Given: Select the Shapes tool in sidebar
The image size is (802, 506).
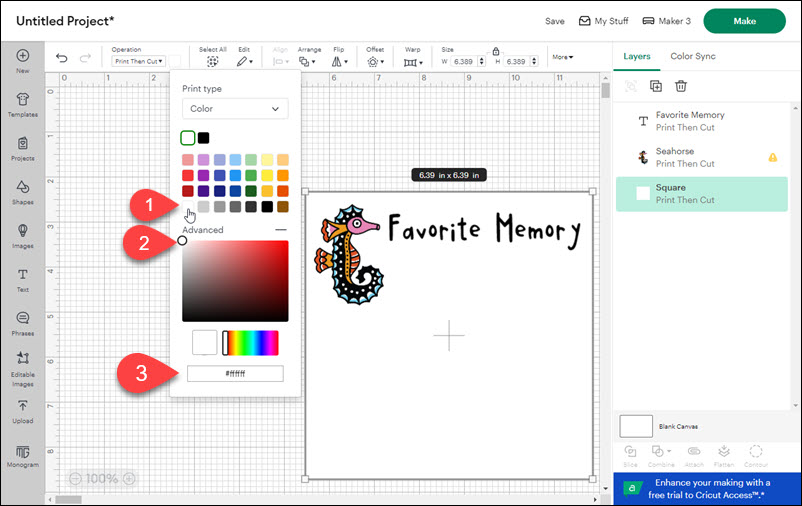Looking at the screenshot, I should click(22, 188).
